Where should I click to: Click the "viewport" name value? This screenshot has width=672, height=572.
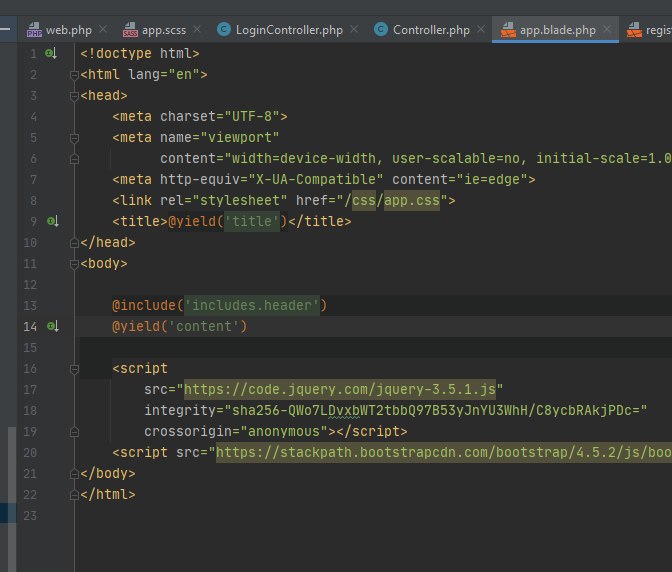tap(240, 138)
